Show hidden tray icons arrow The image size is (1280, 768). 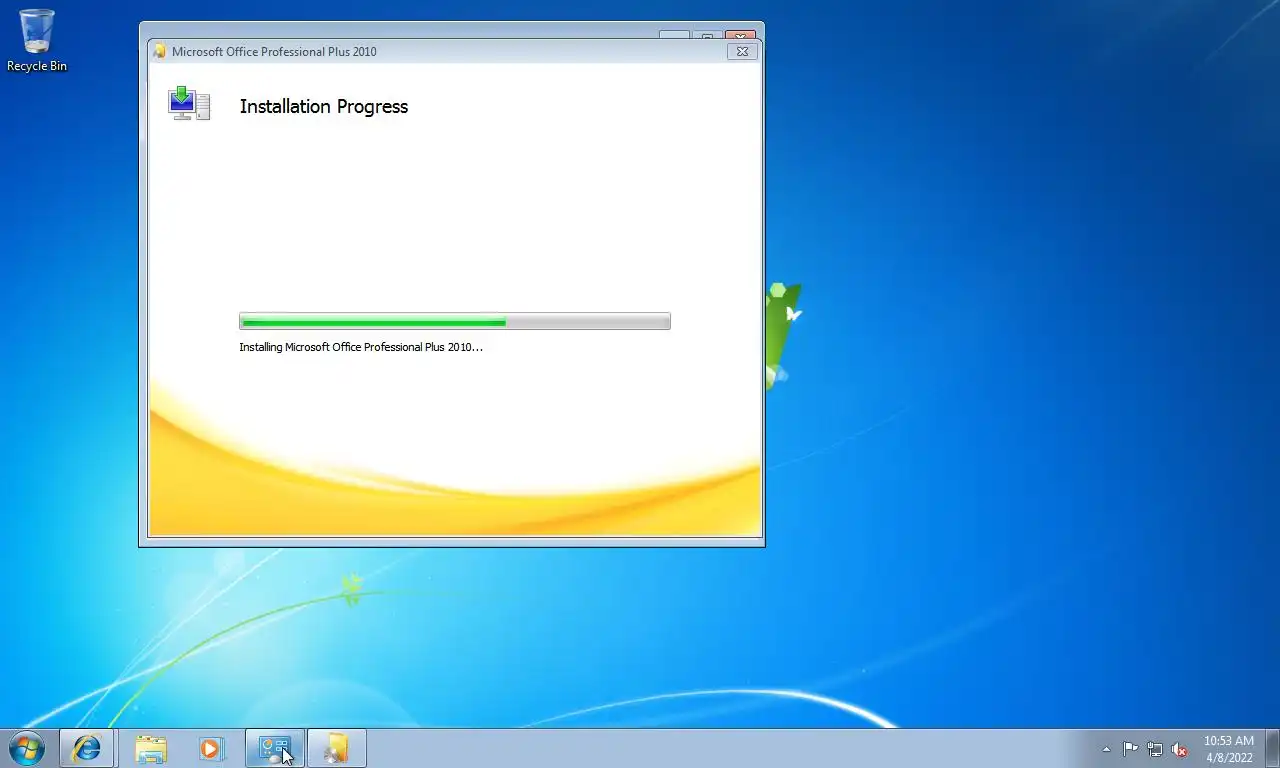coord(1106,749)
